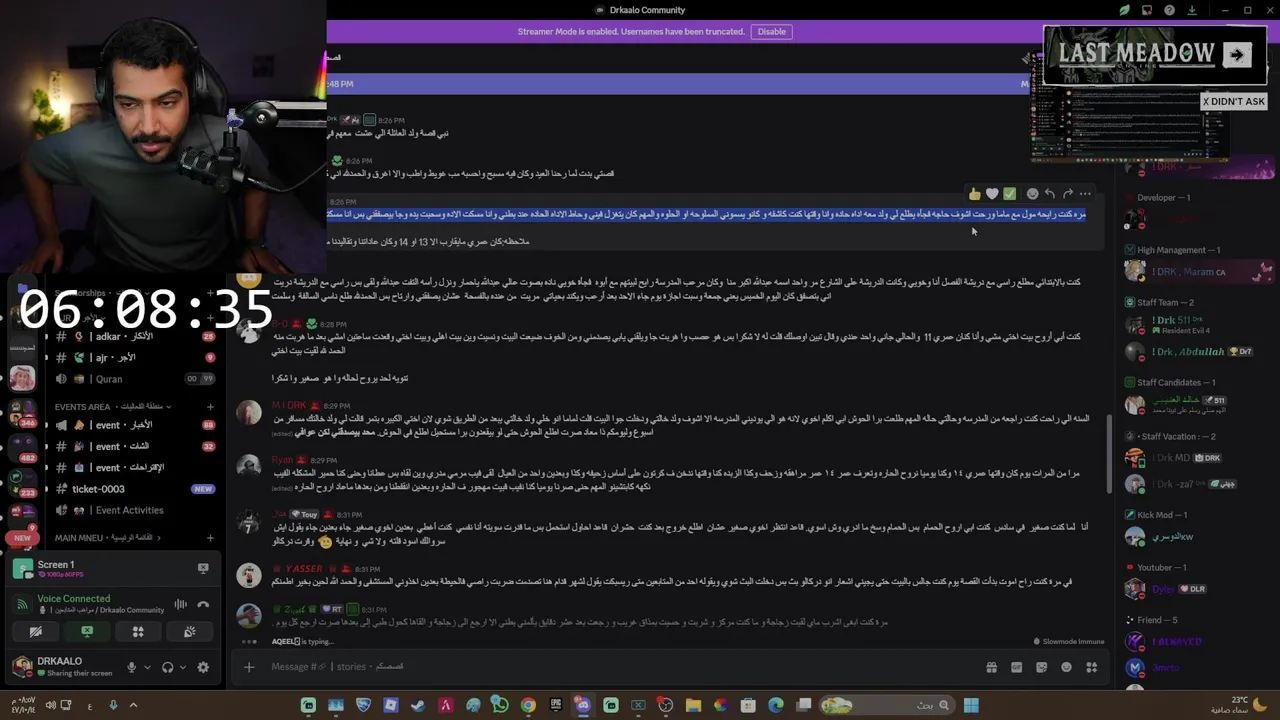Open Steam from taskbar
Viewport: 1280px width, 720px height.
coord(417,705)
